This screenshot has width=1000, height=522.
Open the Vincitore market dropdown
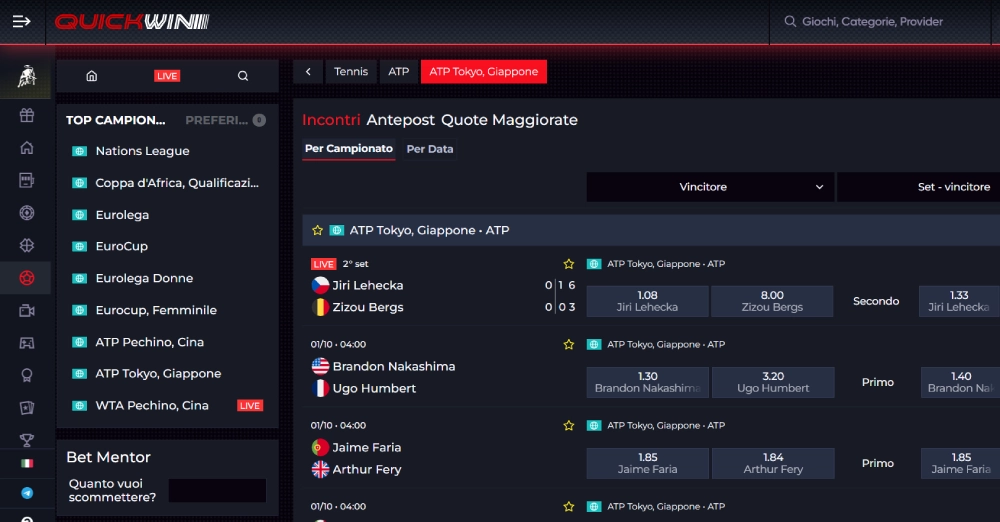pos(710,187)
